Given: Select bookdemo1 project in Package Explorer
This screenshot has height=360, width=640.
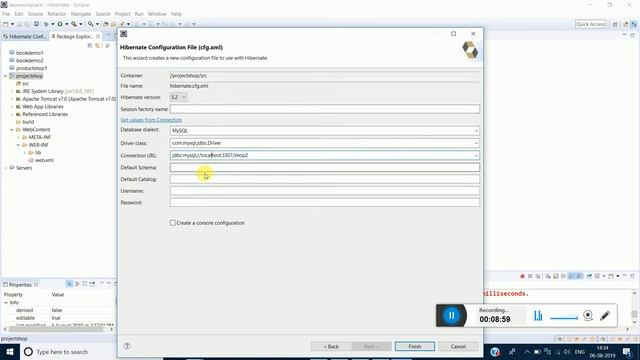Looking at the screenshot, I should point(29,53).
